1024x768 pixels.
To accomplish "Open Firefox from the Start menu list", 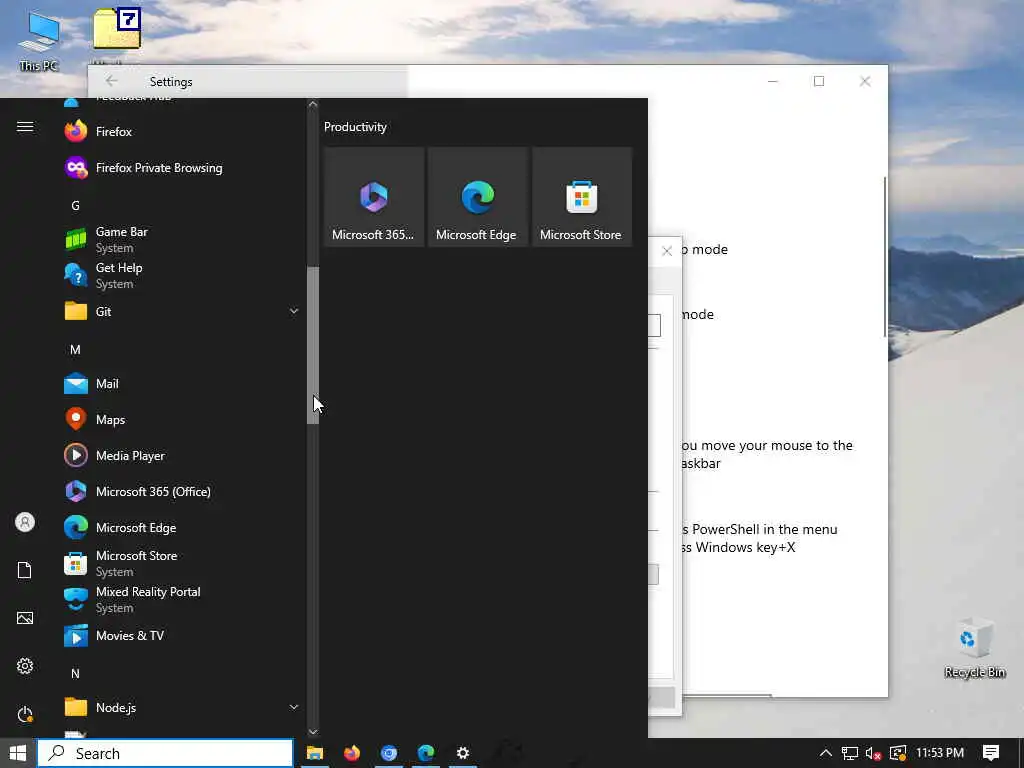I will point(183,132).
